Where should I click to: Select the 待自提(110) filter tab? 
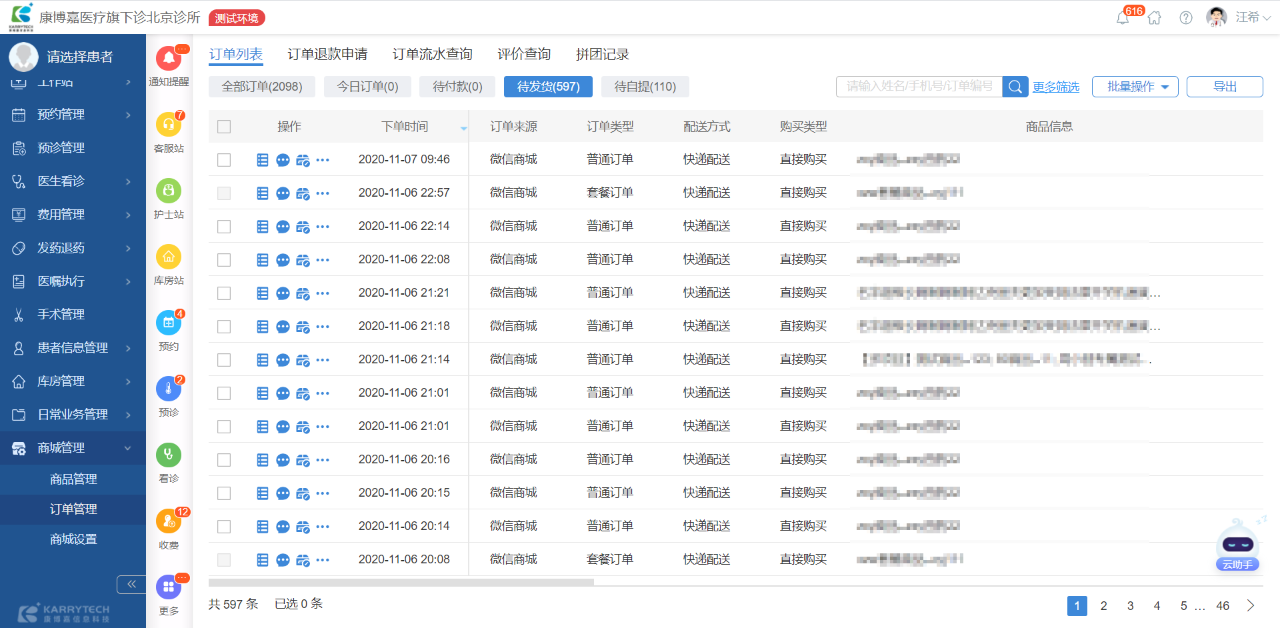click(644, 87)
